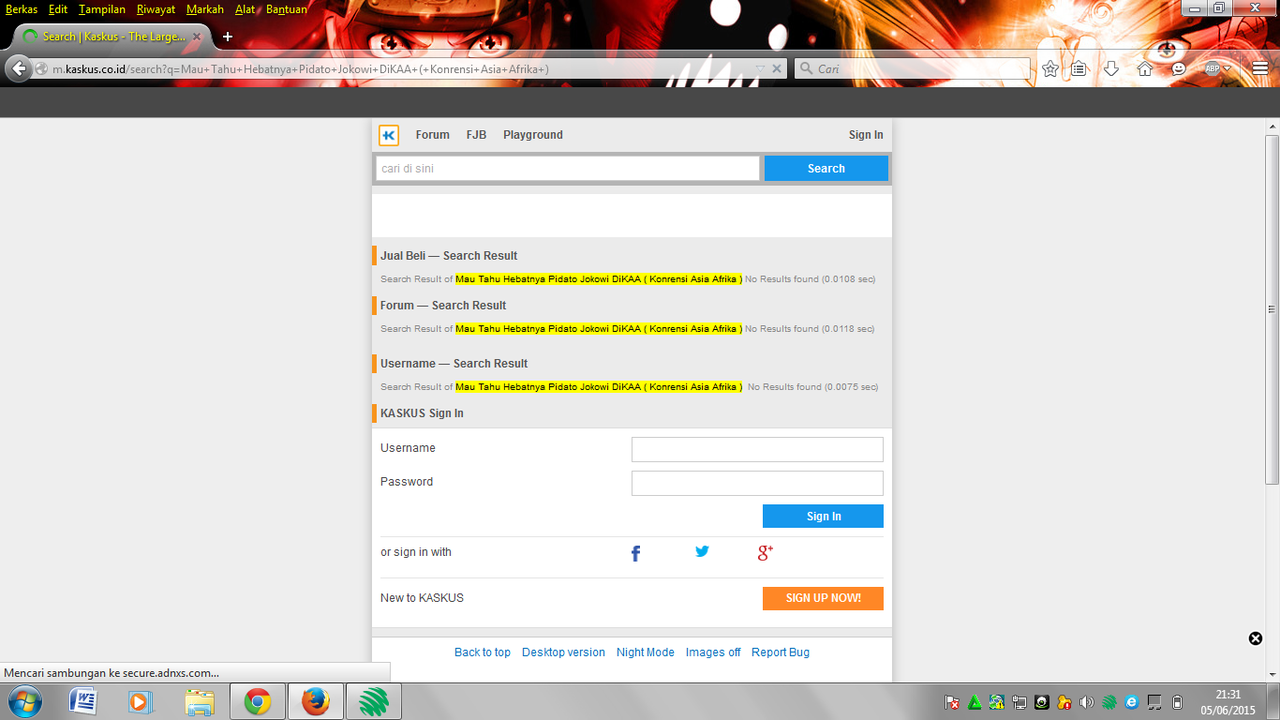The image size is (1280, 720).
Task: Sign in with Facebook icon
Action: (635, 553)
